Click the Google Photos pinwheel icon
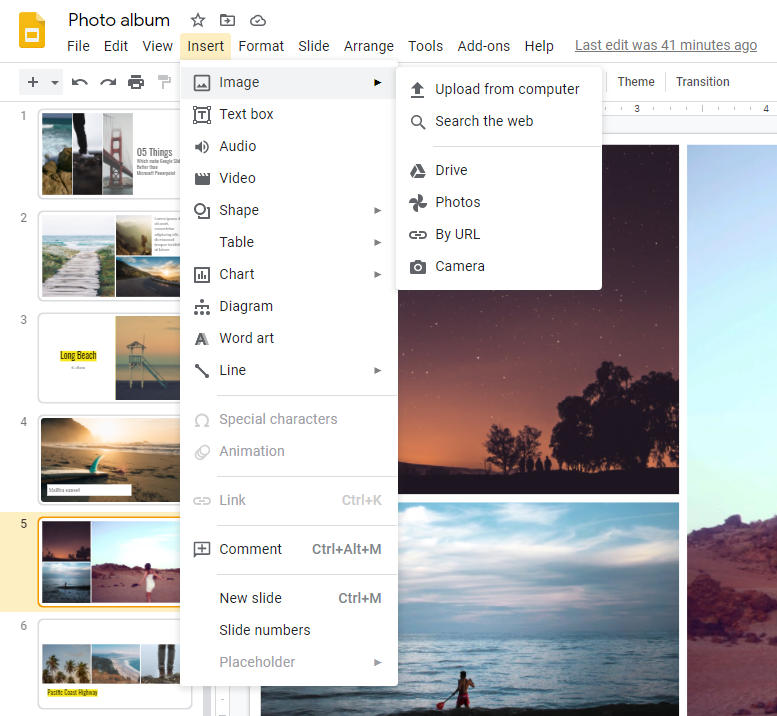The height and width of the screenshot is (716, 777). 418,203
